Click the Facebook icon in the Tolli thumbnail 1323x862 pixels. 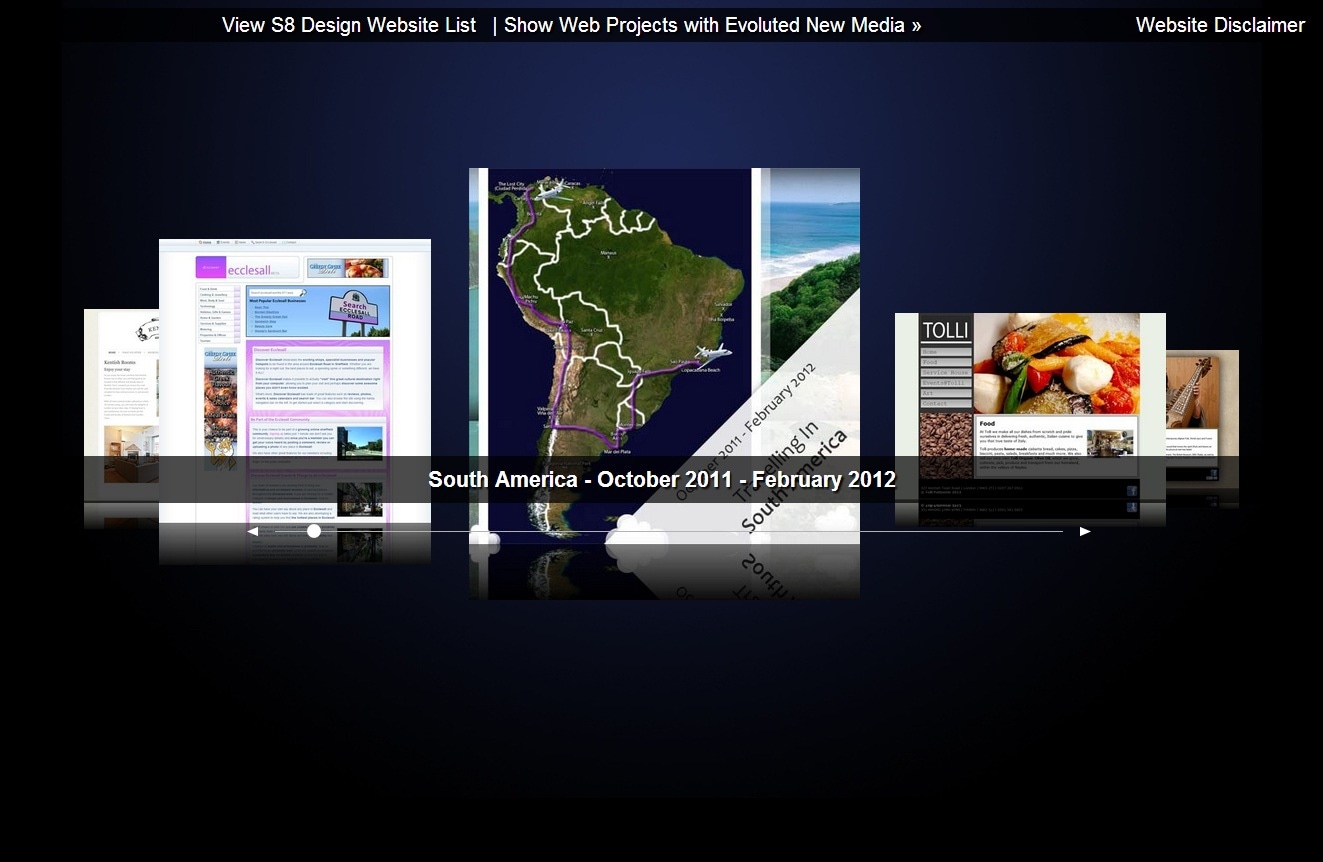(x=1132, y=491)
